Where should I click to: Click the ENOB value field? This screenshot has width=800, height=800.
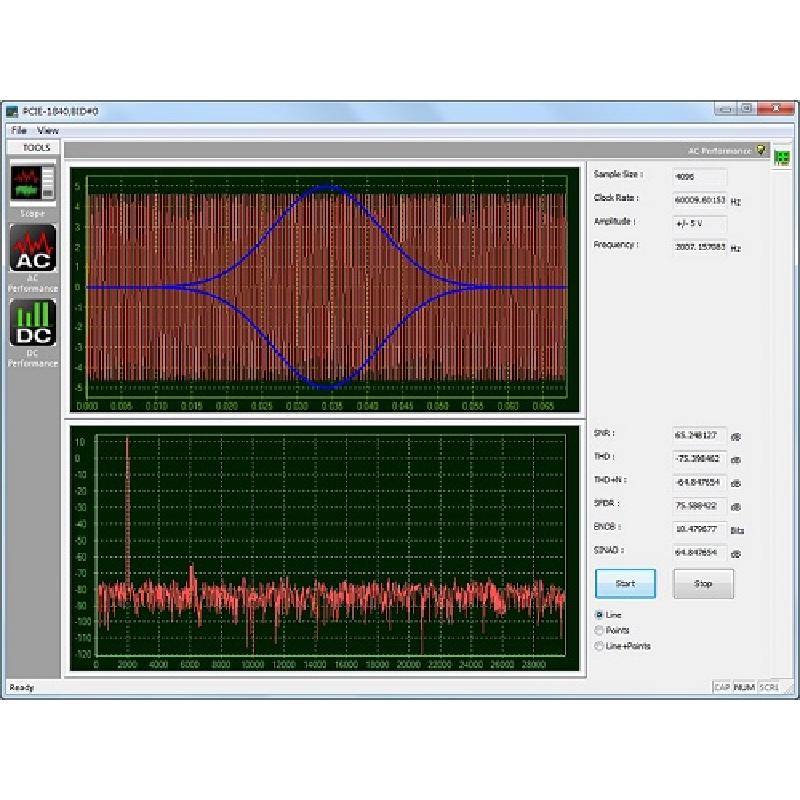click(x=699, y=529)
